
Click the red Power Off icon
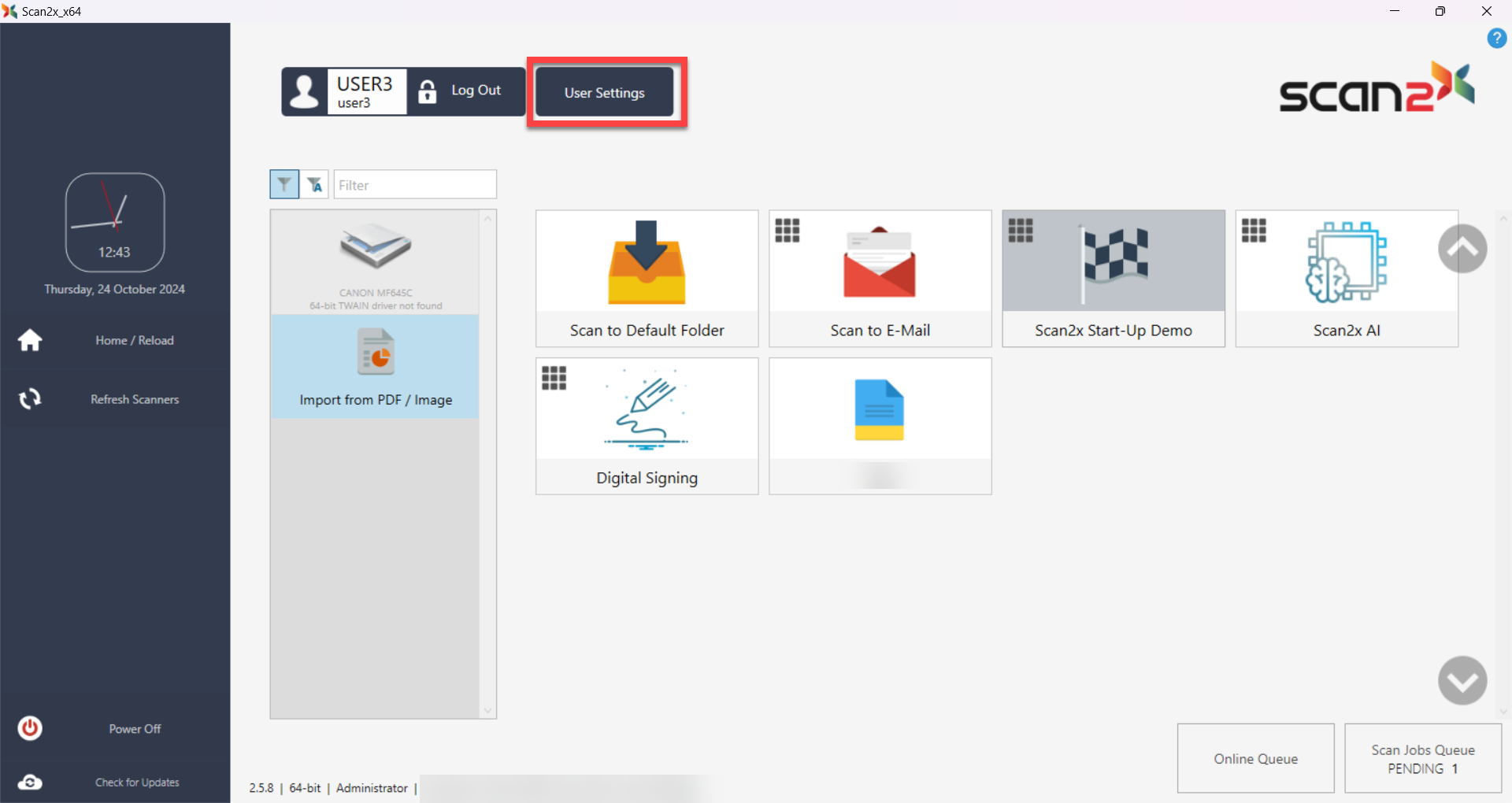pos(30,728)
